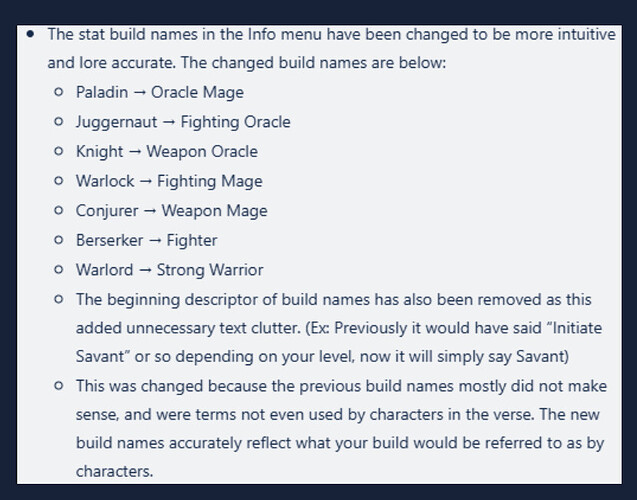Image resolution: width=637 pixels, height=500 pixels.
Task: Click the text 'Fighting Oracle'
Action: [236, 122]
